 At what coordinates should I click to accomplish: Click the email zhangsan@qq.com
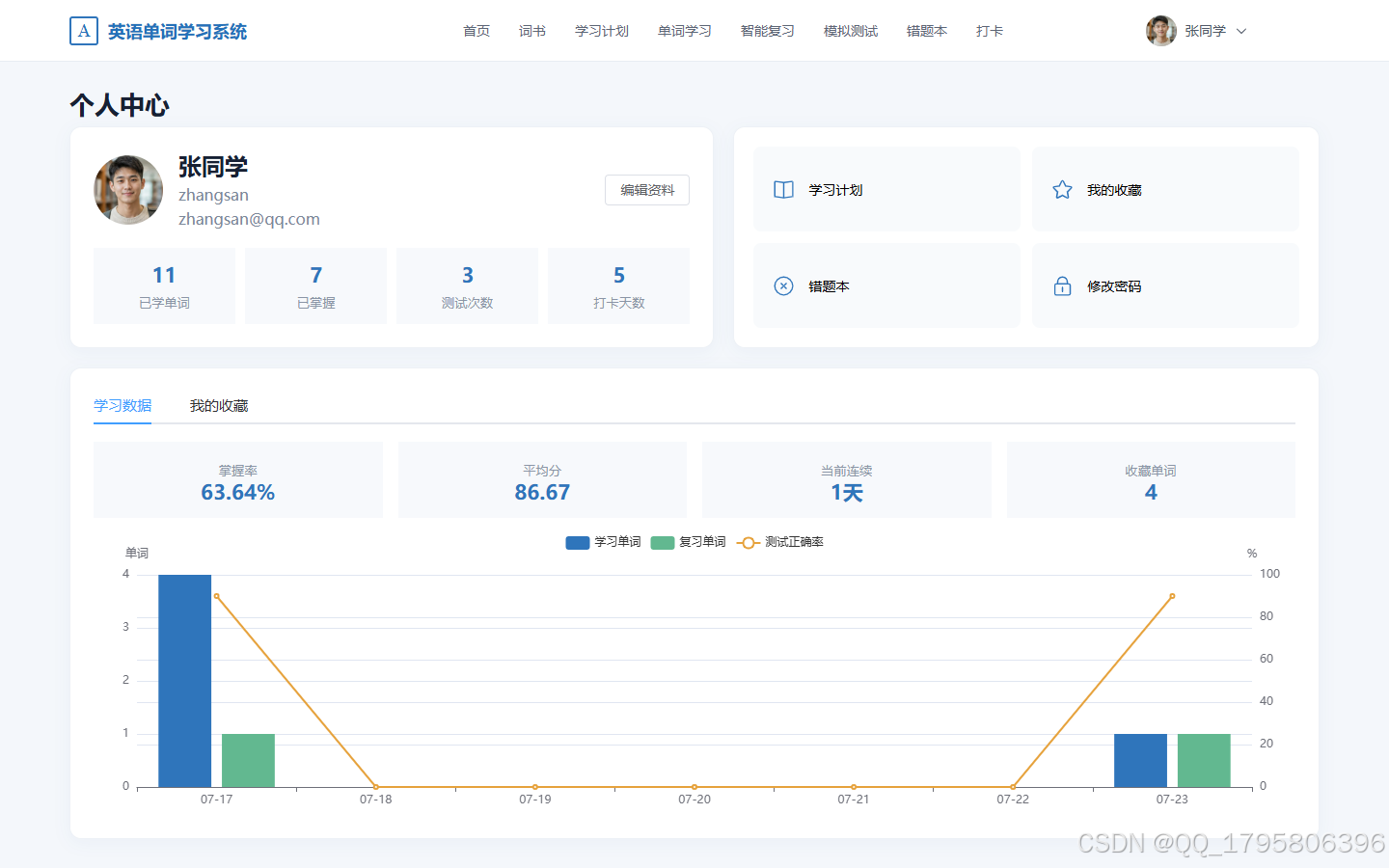(249, 219)
